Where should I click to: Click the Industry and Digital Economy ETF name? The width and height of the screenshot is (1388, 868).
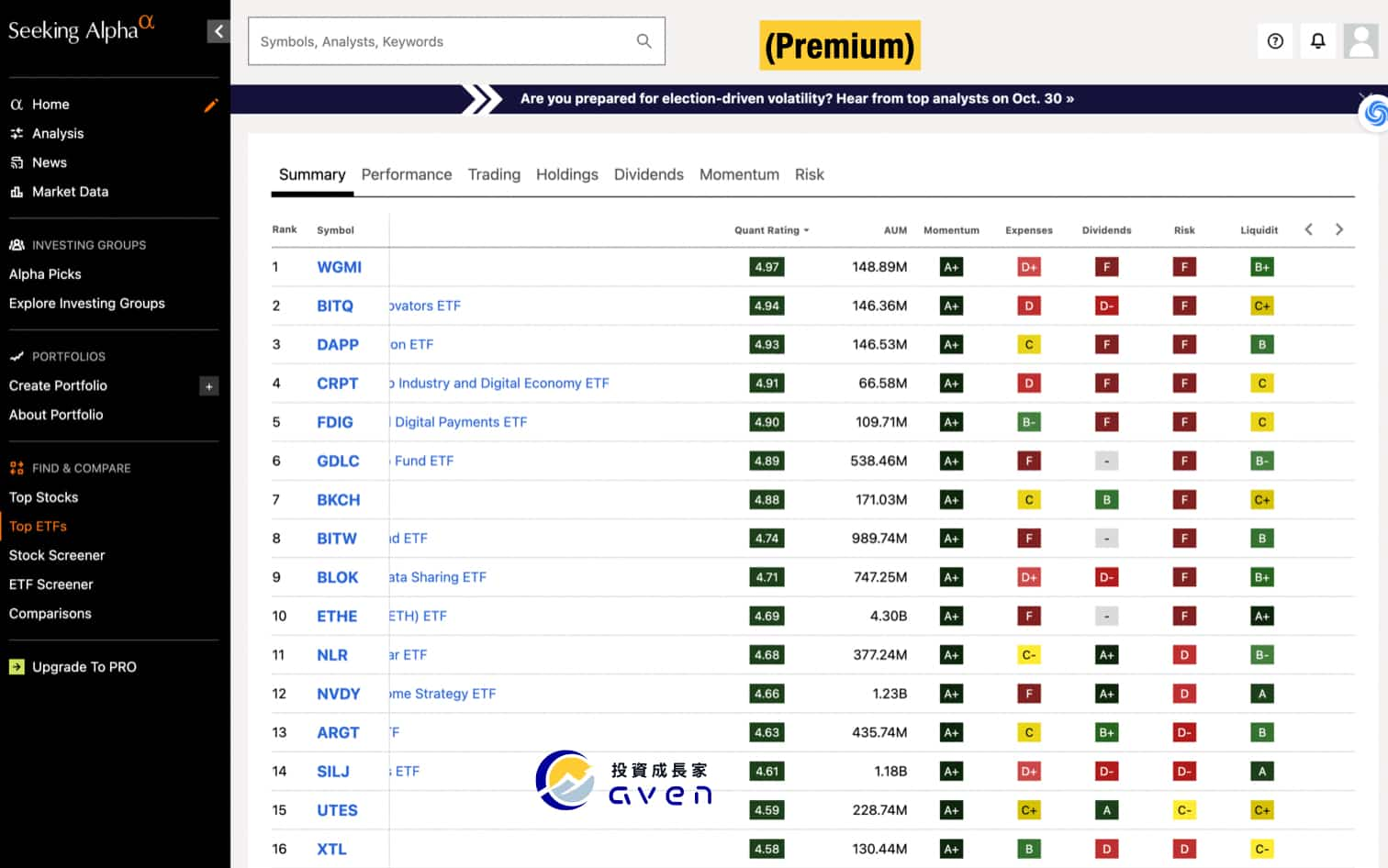[499, 384]
